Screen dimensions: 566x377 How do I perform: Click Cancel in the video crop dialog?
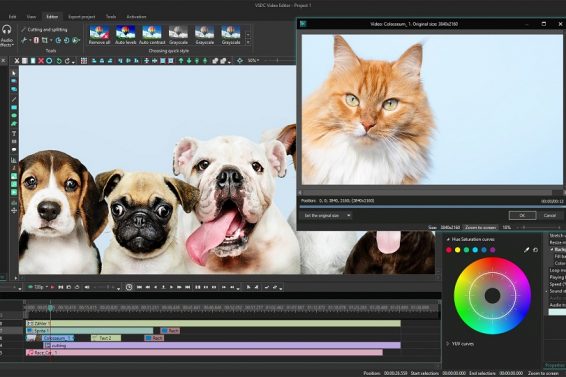[x=549, y=215]
